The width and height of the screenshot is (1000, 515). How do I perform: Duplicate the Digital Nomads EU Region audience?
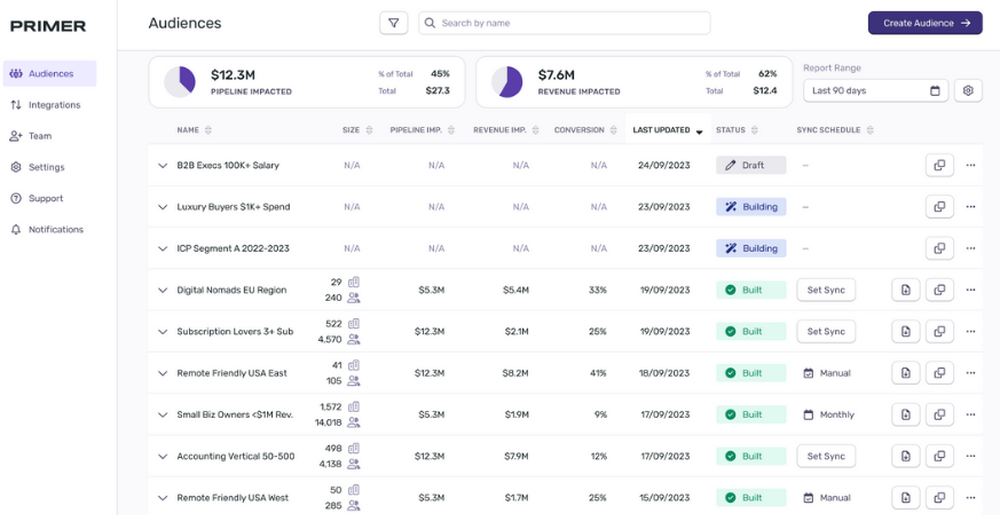[x=939, y=290]
